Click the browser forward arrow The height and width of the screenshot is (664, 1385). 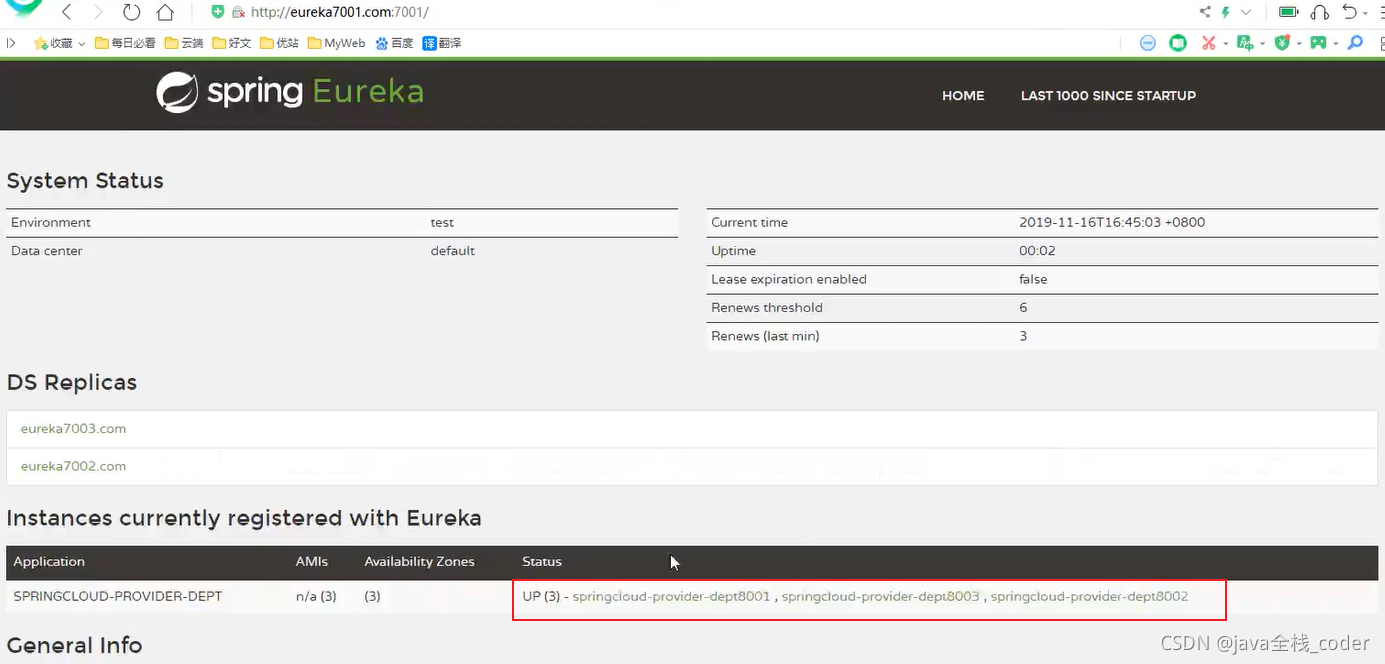[97, 12]
